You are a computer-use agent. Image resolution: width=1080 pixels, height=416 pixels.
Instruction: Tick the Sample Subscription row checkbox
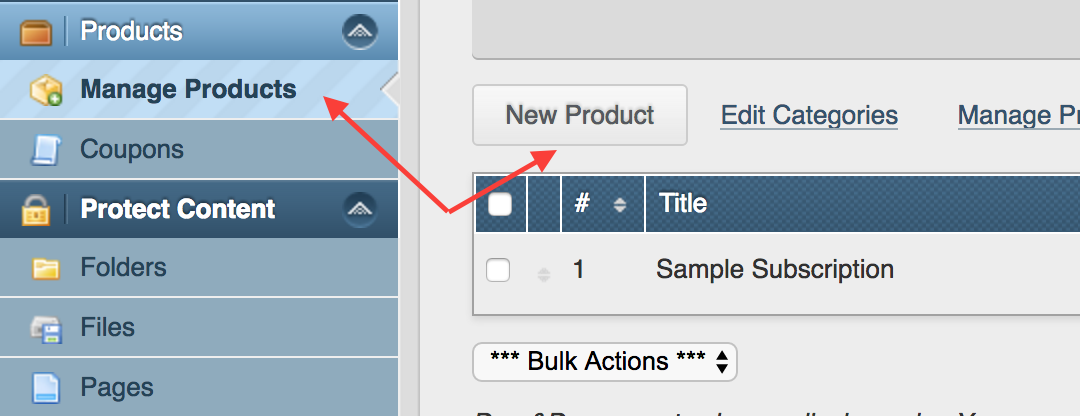pyautogui.click(x=498, y=270)
